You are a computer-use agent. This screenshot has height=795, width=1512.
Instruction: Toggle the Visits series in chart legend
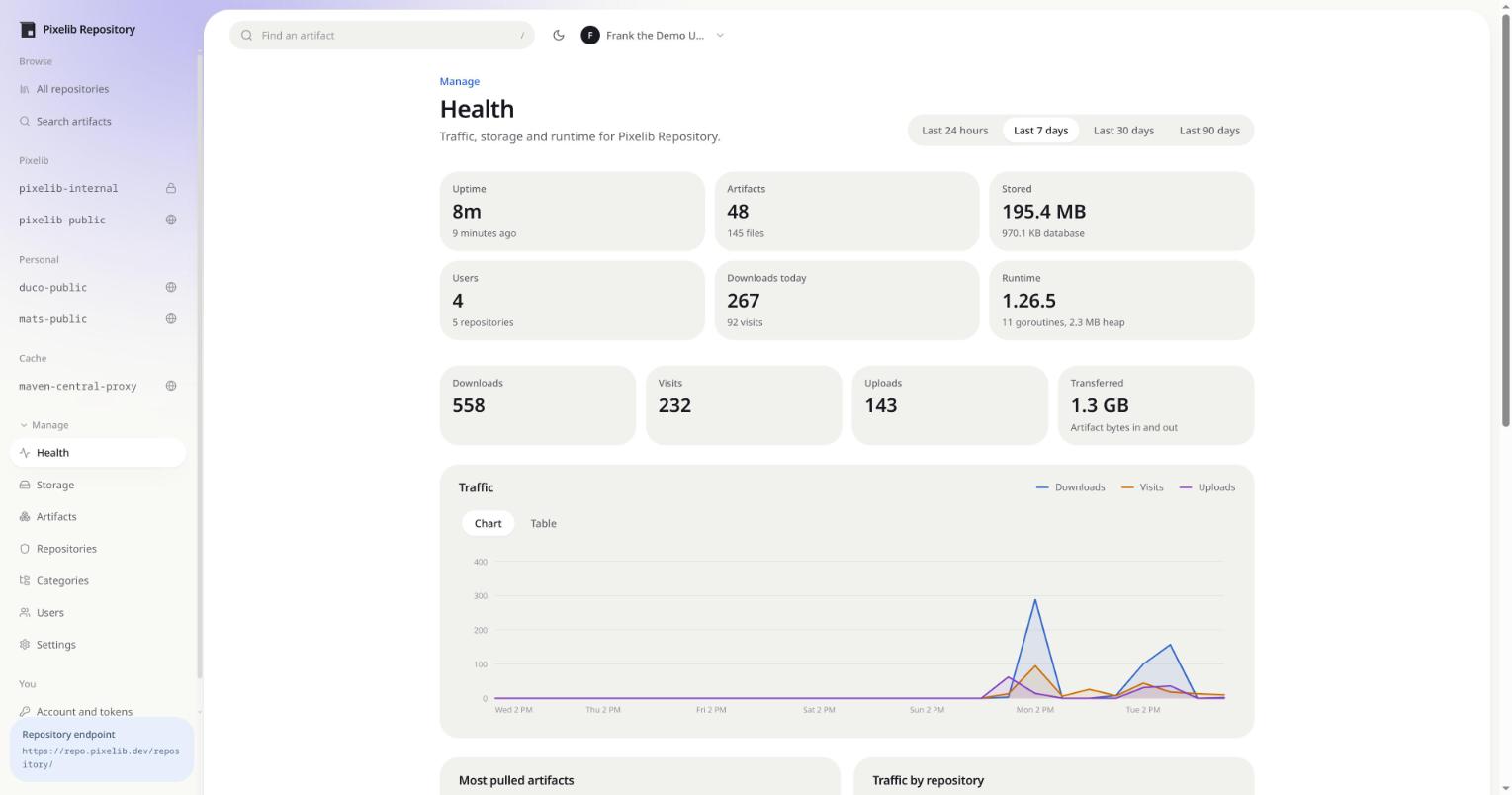pyautogui.click(x=1142, y=487)
